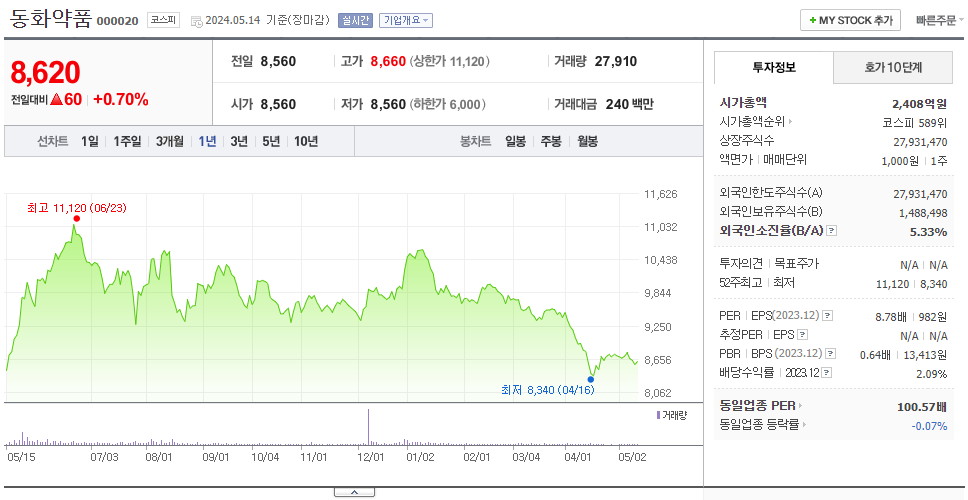Click the 거래대금 value 240 백만

(x=629, y=104)
